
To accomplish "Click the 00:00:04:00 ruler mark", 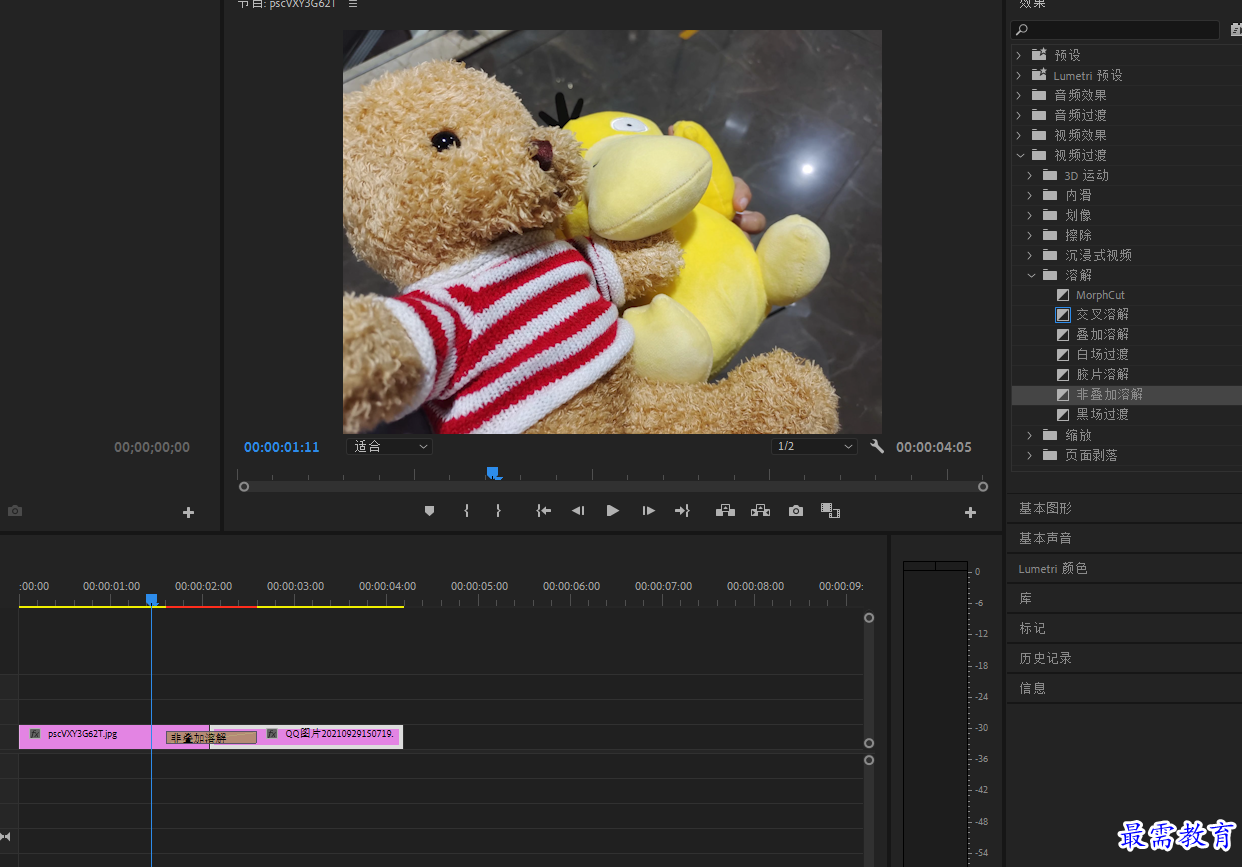I will (387, 586).
